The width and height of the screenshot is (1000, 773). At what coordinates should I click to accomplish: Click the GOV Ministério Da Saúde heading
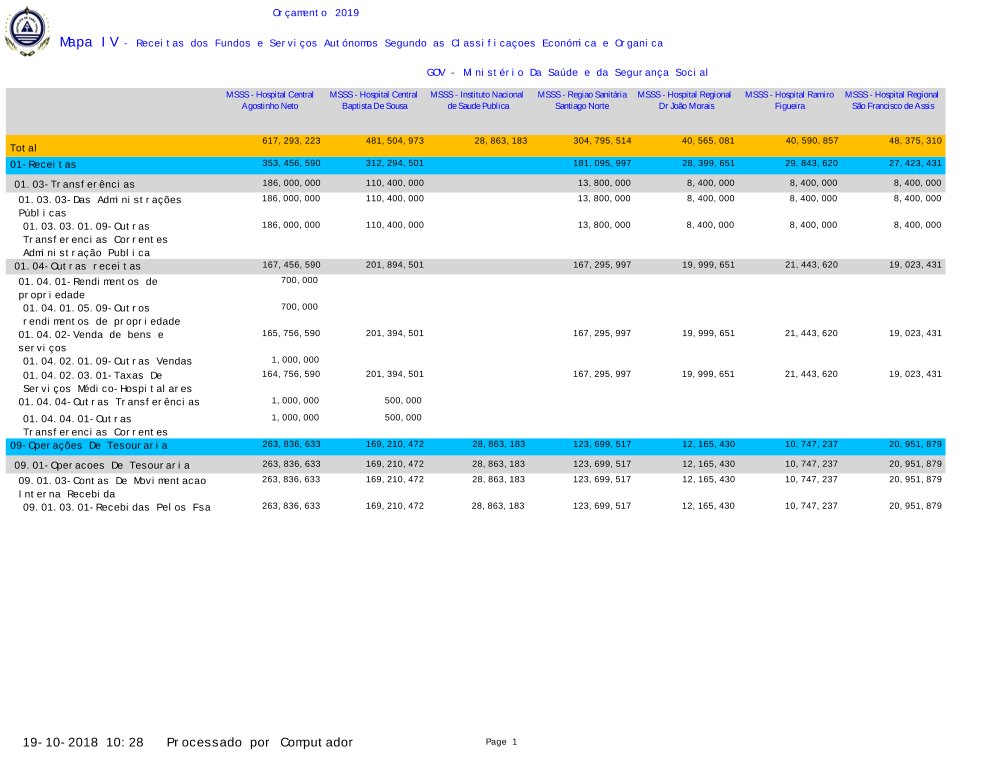pos(567,72)
